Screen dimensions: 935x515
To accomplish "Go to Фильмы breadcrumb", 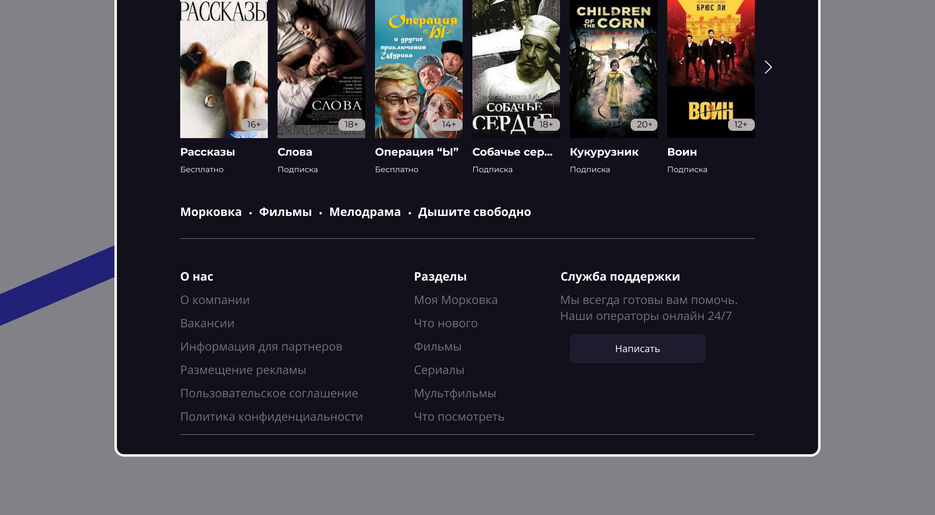I will 285,212.
